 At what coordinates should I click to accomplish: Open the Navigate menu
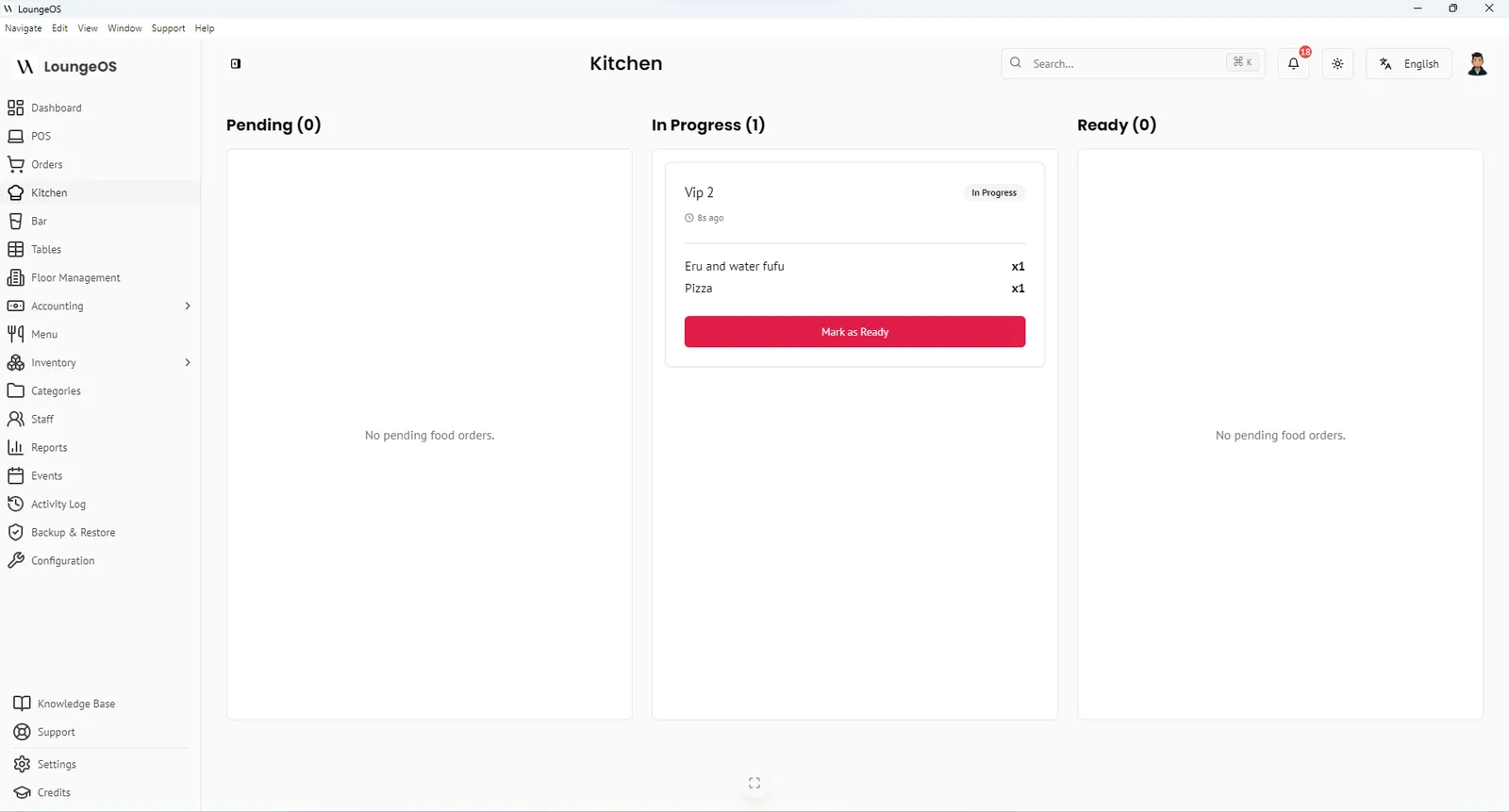tap(24, 28)
